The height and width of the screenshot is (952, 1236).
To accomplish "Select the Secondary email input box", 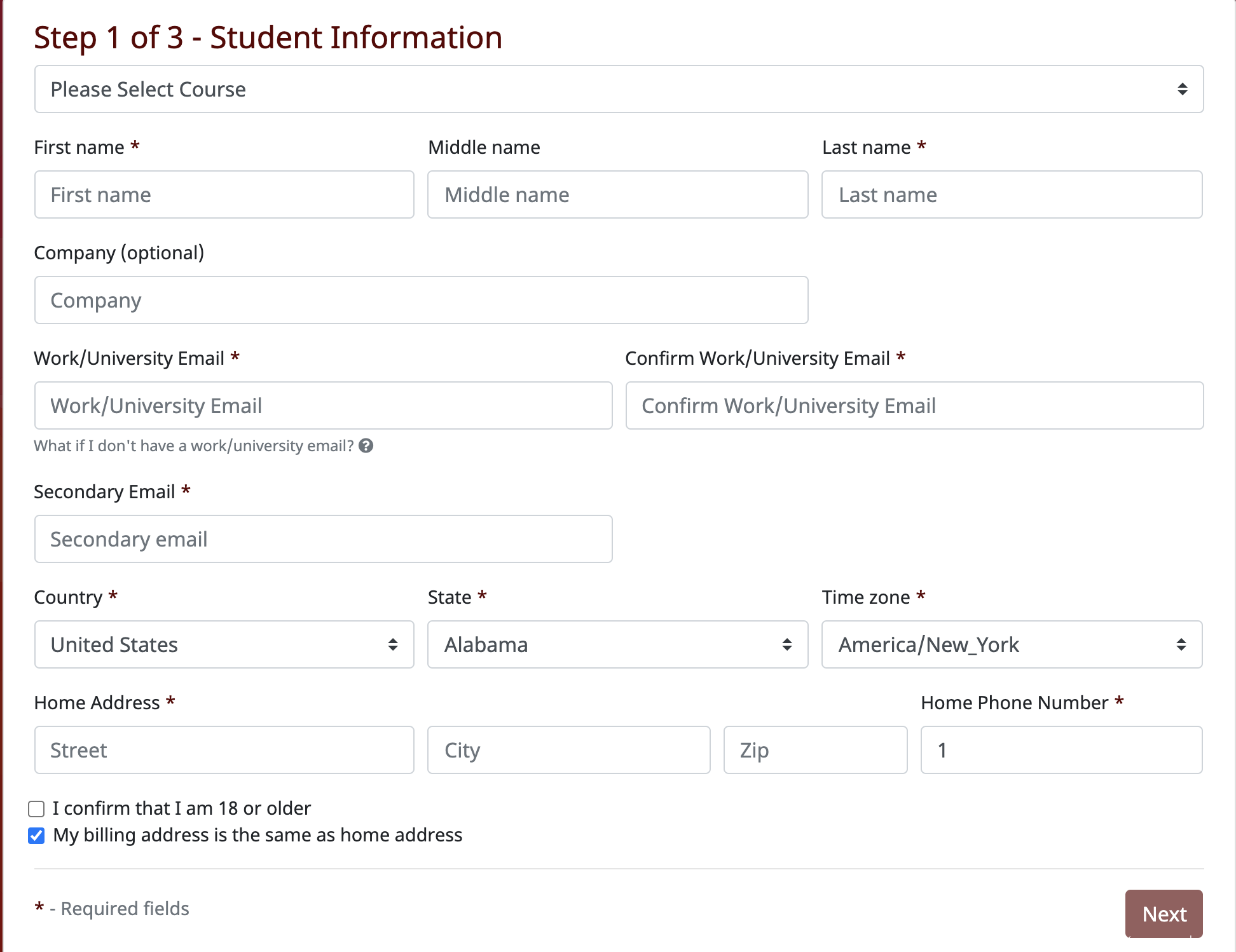I will 323,539.
